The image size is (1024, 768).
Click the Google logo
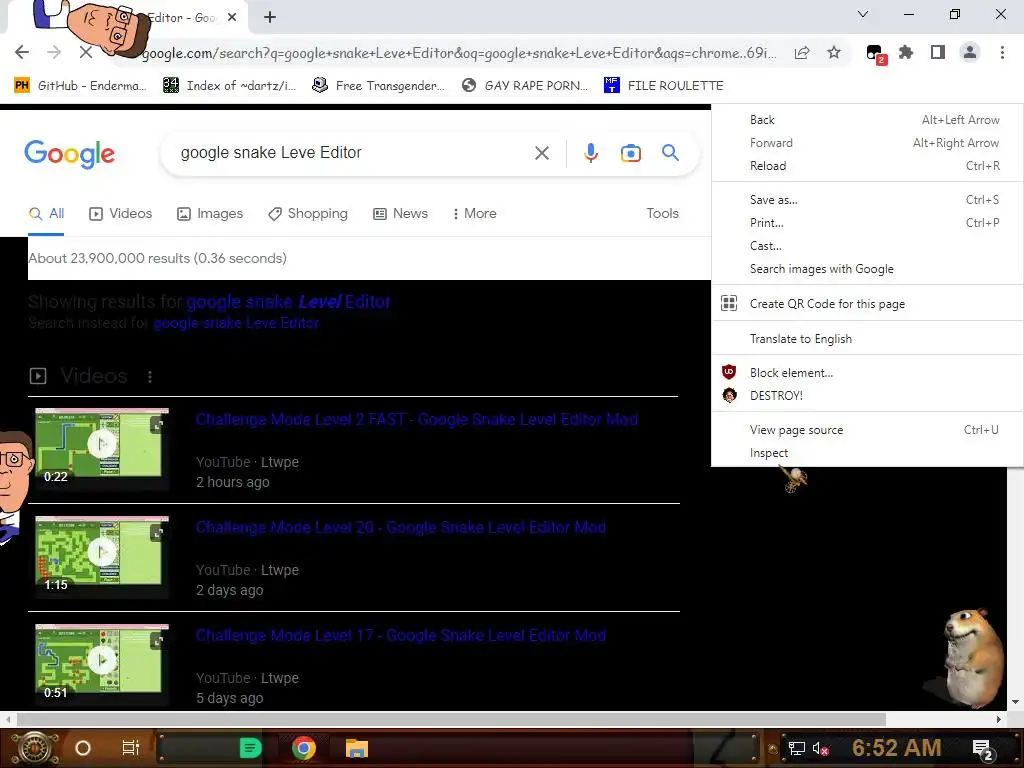(69, 155)
